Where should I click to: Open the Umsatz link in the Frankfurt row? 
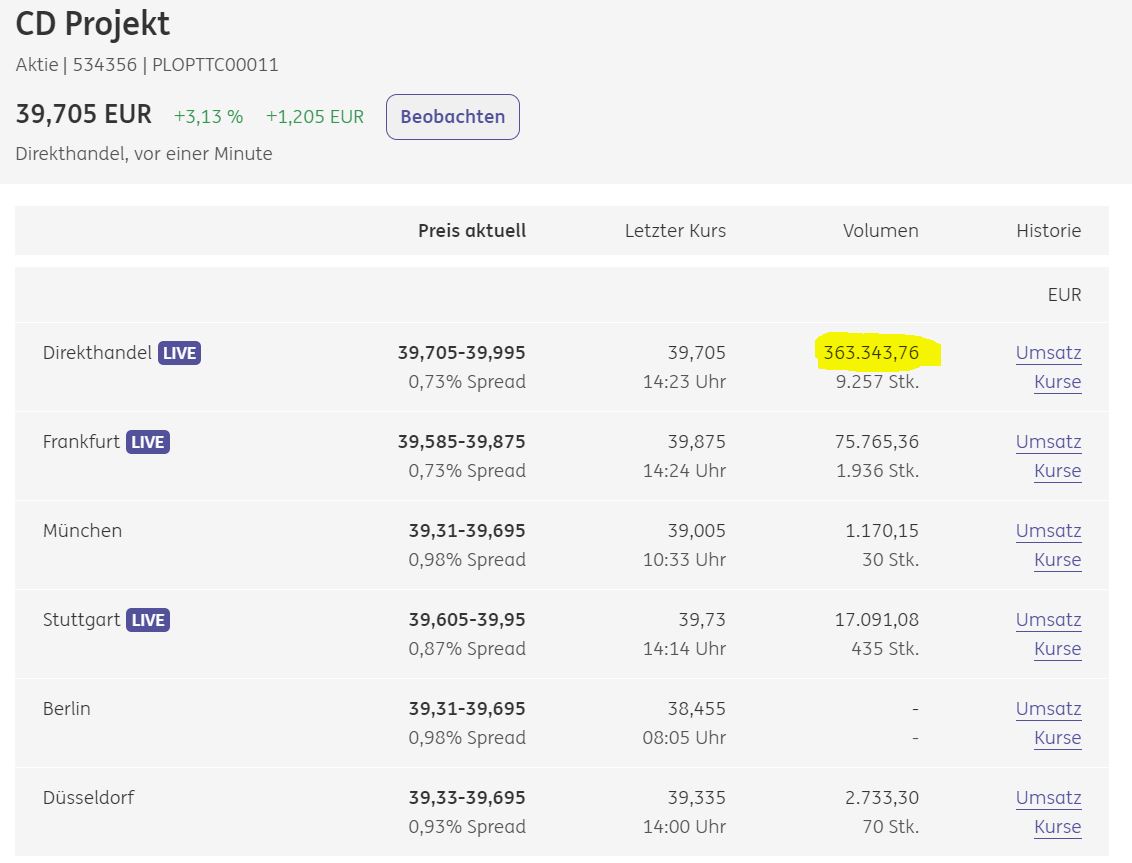[1048, 442]
